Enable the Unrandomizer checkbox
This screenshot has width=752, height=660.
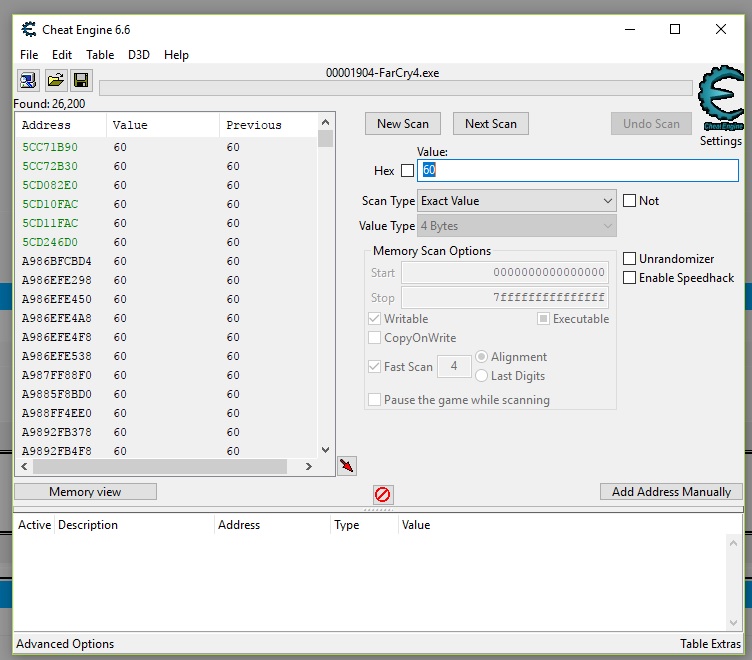tap(629, 259)
